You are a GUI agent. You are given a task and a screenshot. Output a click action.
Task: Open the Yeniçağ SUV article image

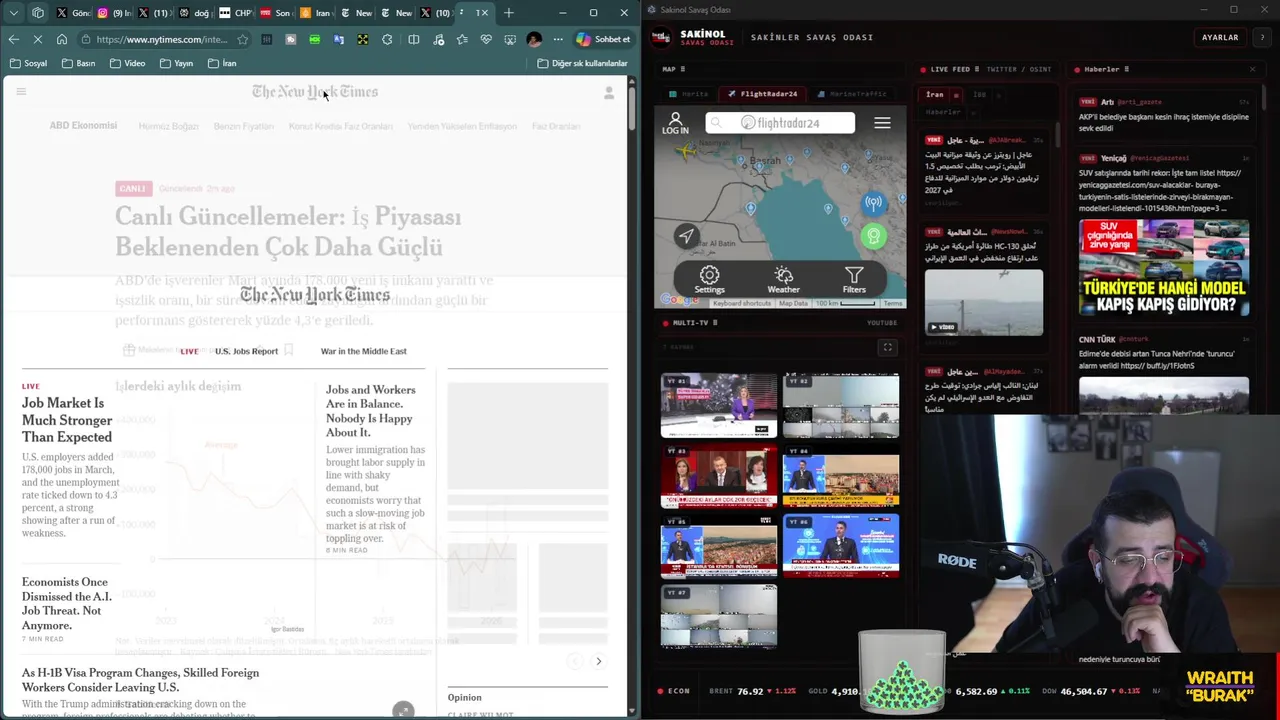pos(1164,268)
